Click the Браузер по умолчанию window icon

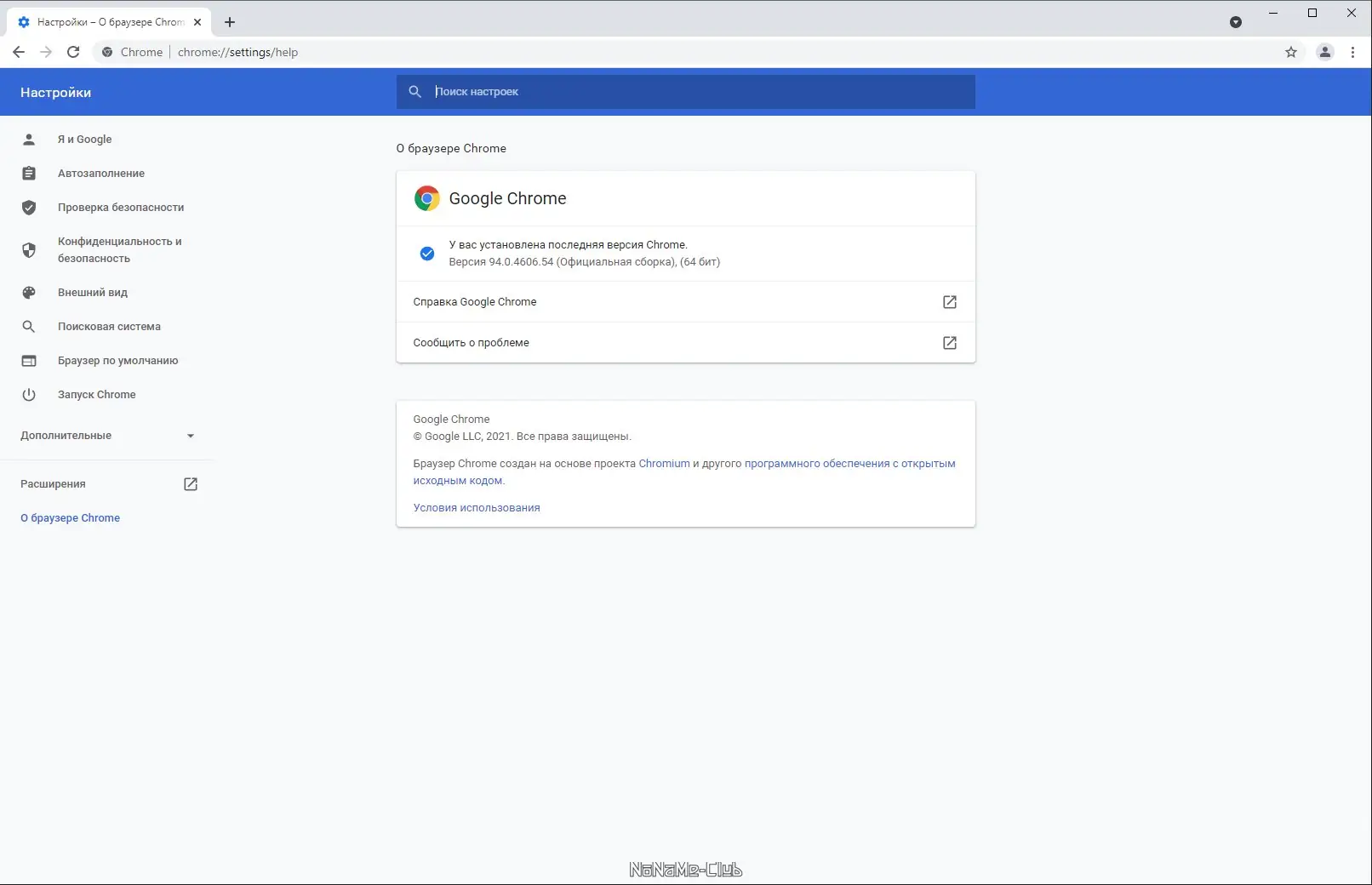click(x=29, y=360)
